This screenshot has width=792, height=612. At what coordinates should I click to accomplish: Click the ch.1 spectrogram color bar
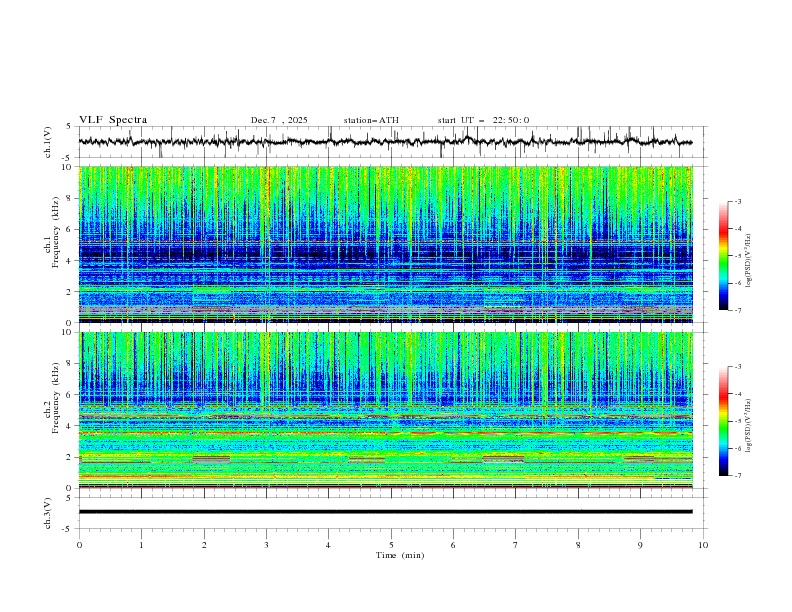723,256
